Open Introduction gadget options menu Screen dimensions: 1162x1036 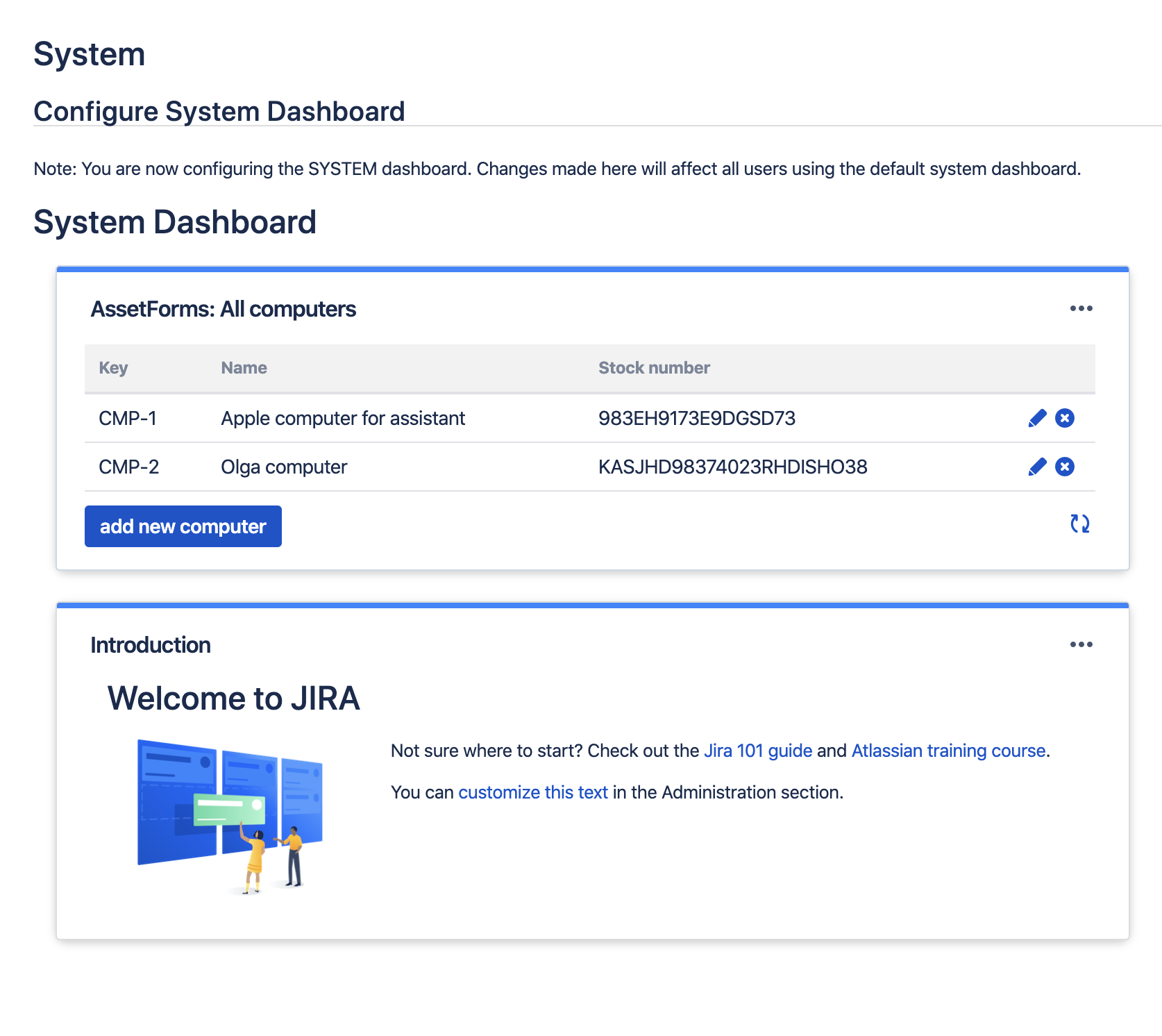tap(1081, 644)
